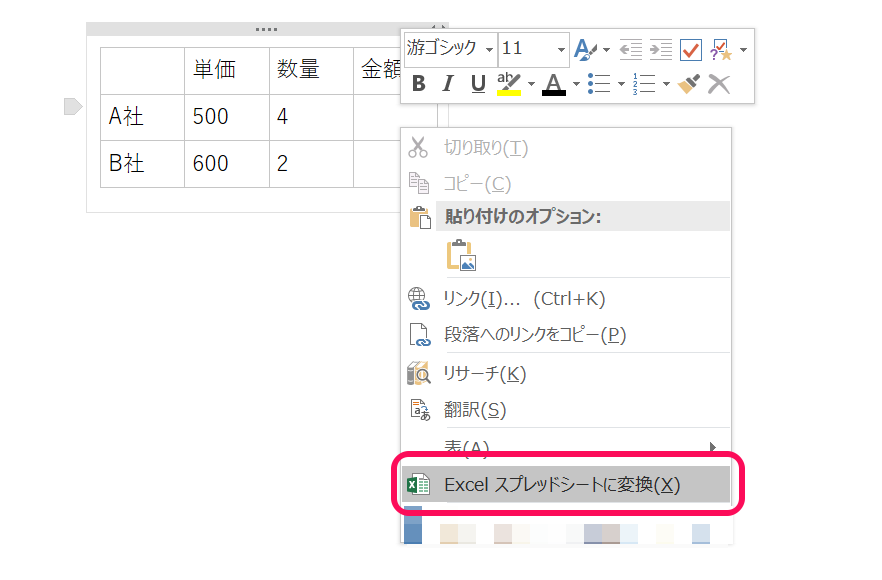Image resolution: width=882 pixels, height=580 pixels.
Task: Toggle the numbered list formatting
Action: tap(644, 84)
